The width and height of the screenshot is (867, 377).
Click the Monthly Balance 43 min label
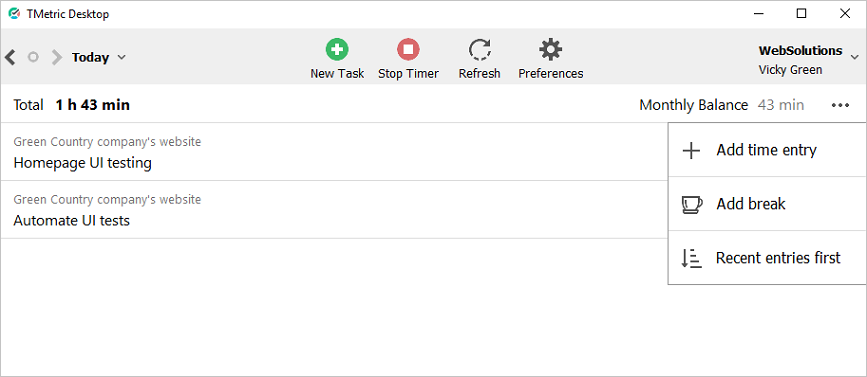pos(722,105)
